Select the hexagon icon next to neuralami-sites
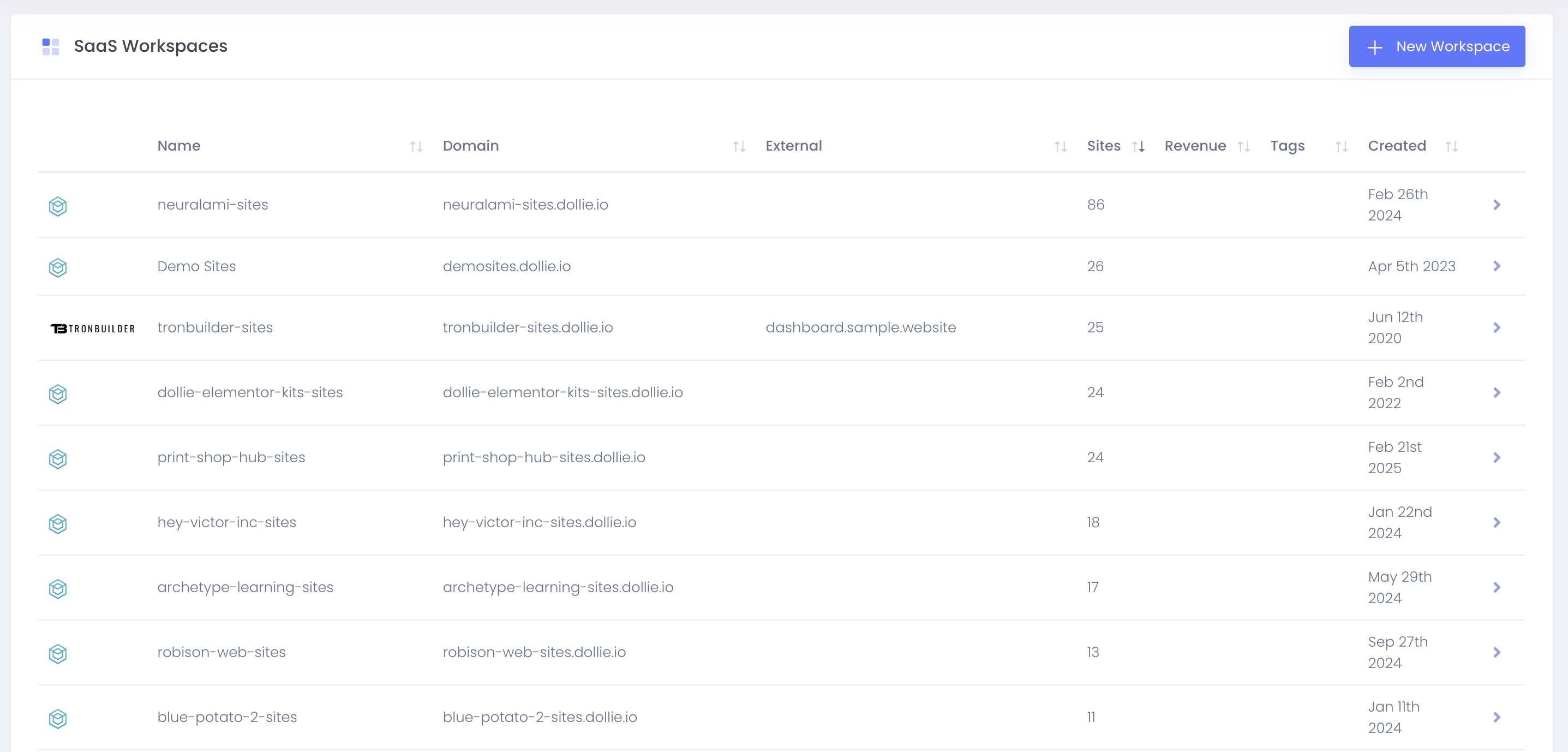Screen dimensions: 1568x752 pyautogui.click(x=58, y=206)
